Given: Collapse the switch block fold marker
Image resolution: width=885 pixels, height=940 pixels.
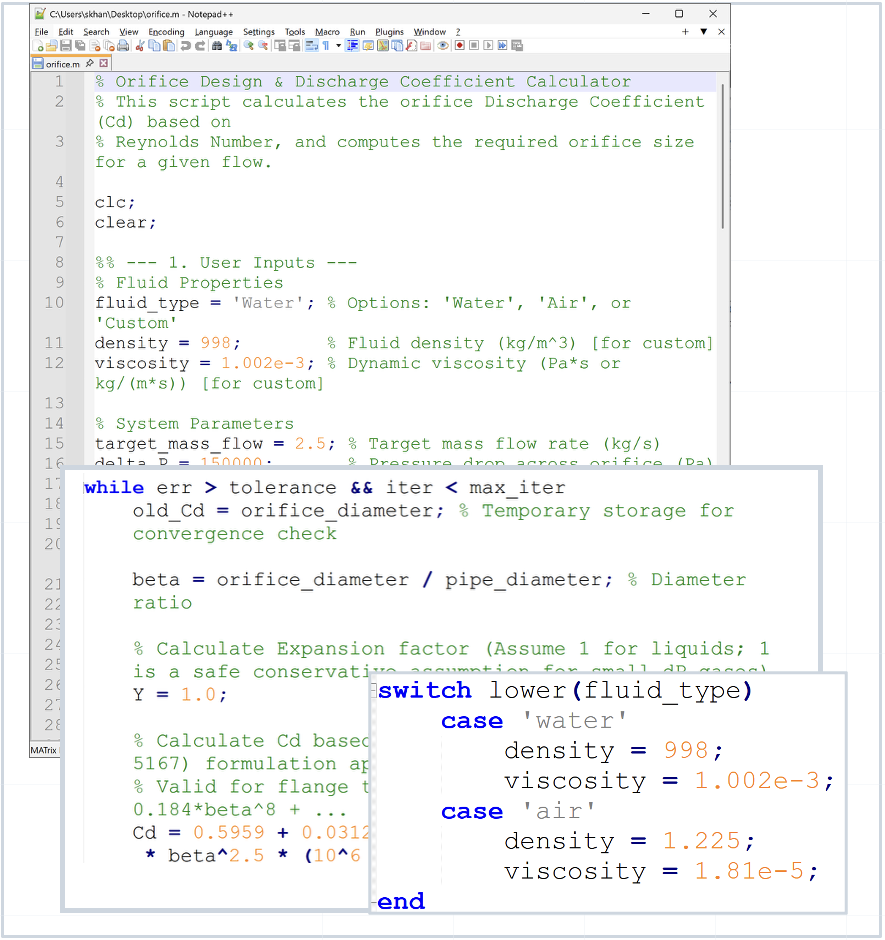Looking at the screenshot, I should click(373, 691).
